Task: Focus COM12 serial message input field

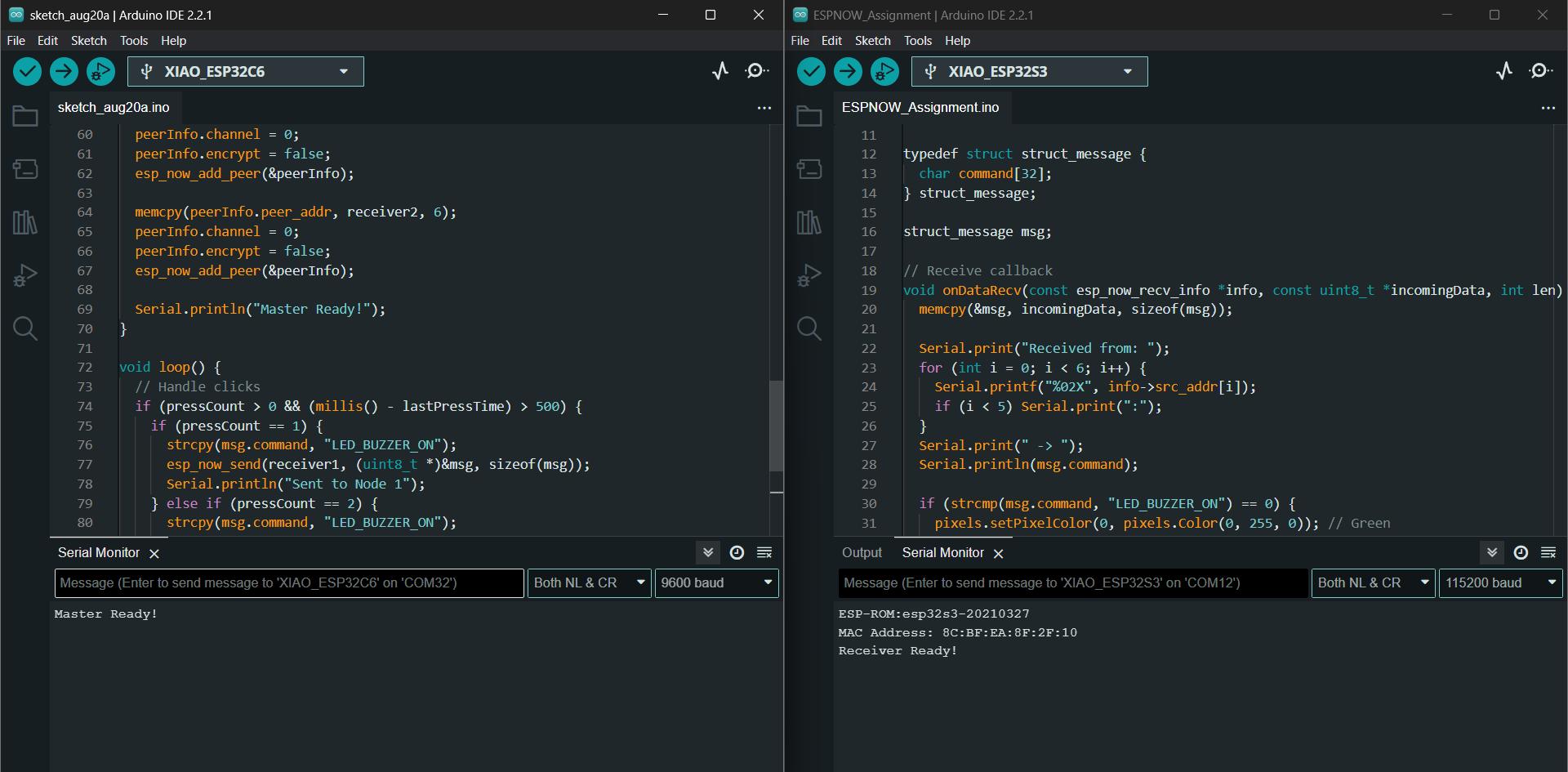Action: coord(1073,583)
